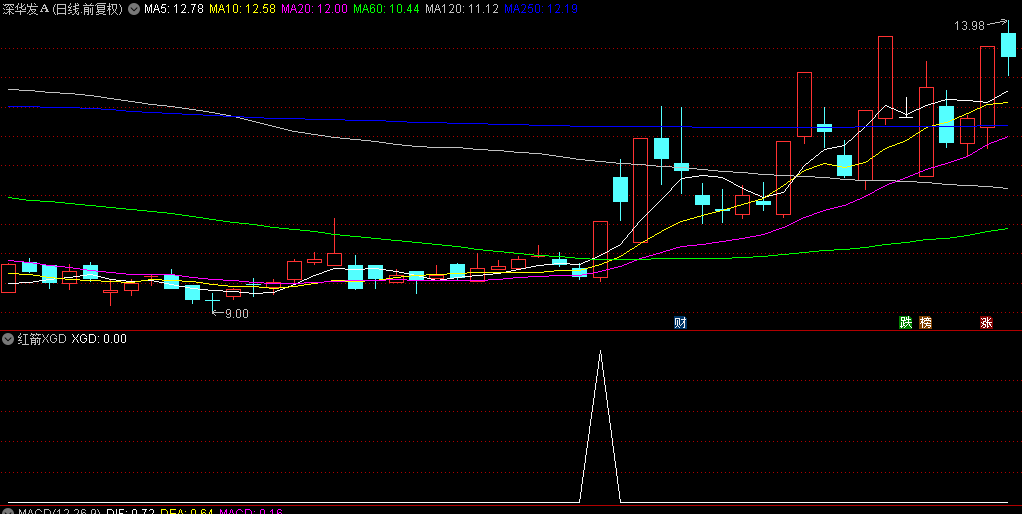Click the green 跌 marker icon
Image resolution: width=1022 pixels, height=514 pixels.
click(x=905, y=322)
